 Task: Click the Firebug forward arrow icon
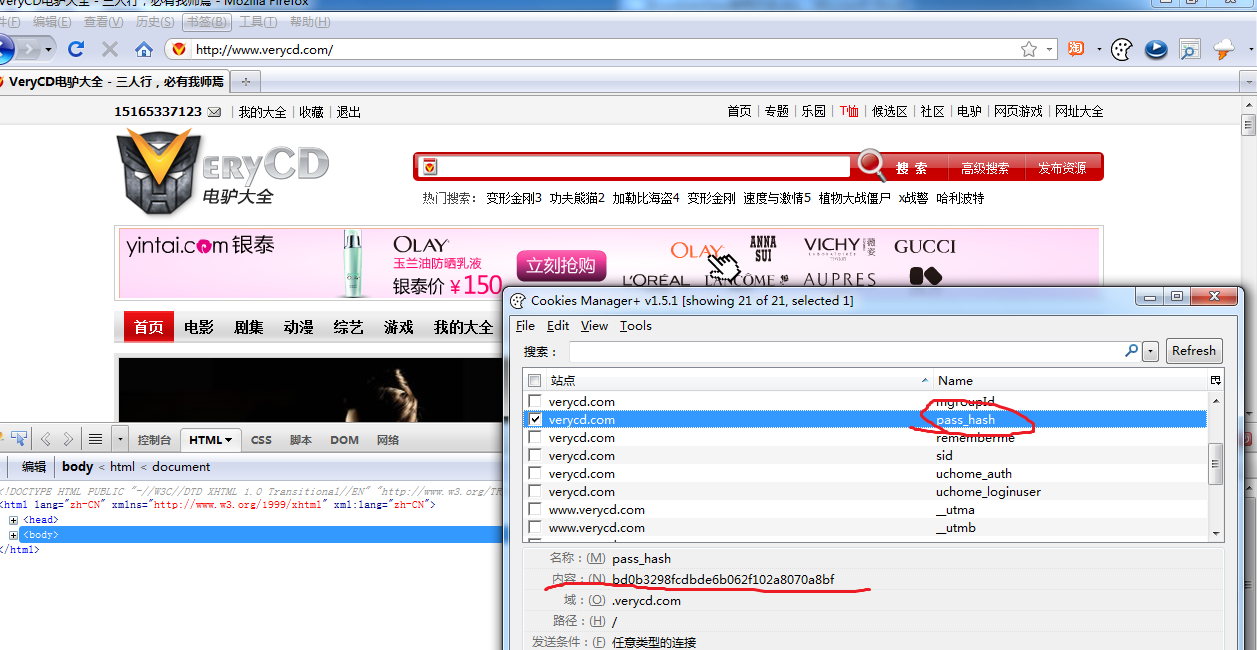click(x=68, y=439)
